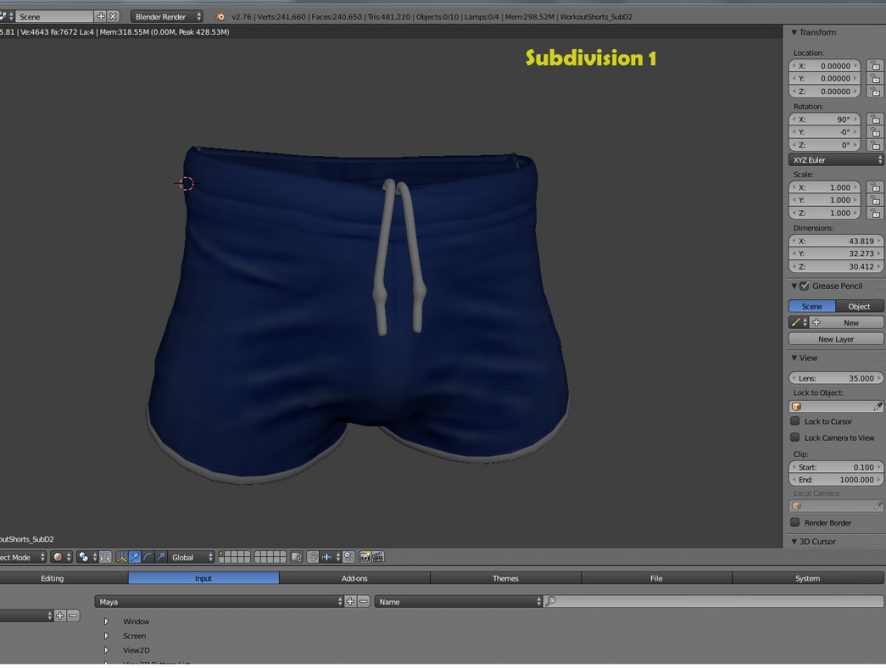This screenshot has height=668, width=886.
Task: Click the New Layer grease pencil button
Action: coord(836,339)
